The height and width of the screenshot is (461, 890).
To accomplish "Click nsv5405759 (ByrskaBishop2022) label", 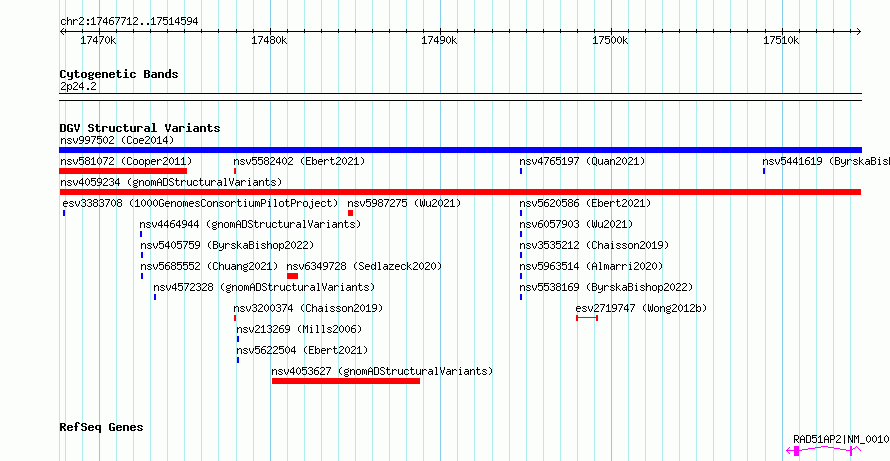I will pyautogui.click(x=227, y=245).
